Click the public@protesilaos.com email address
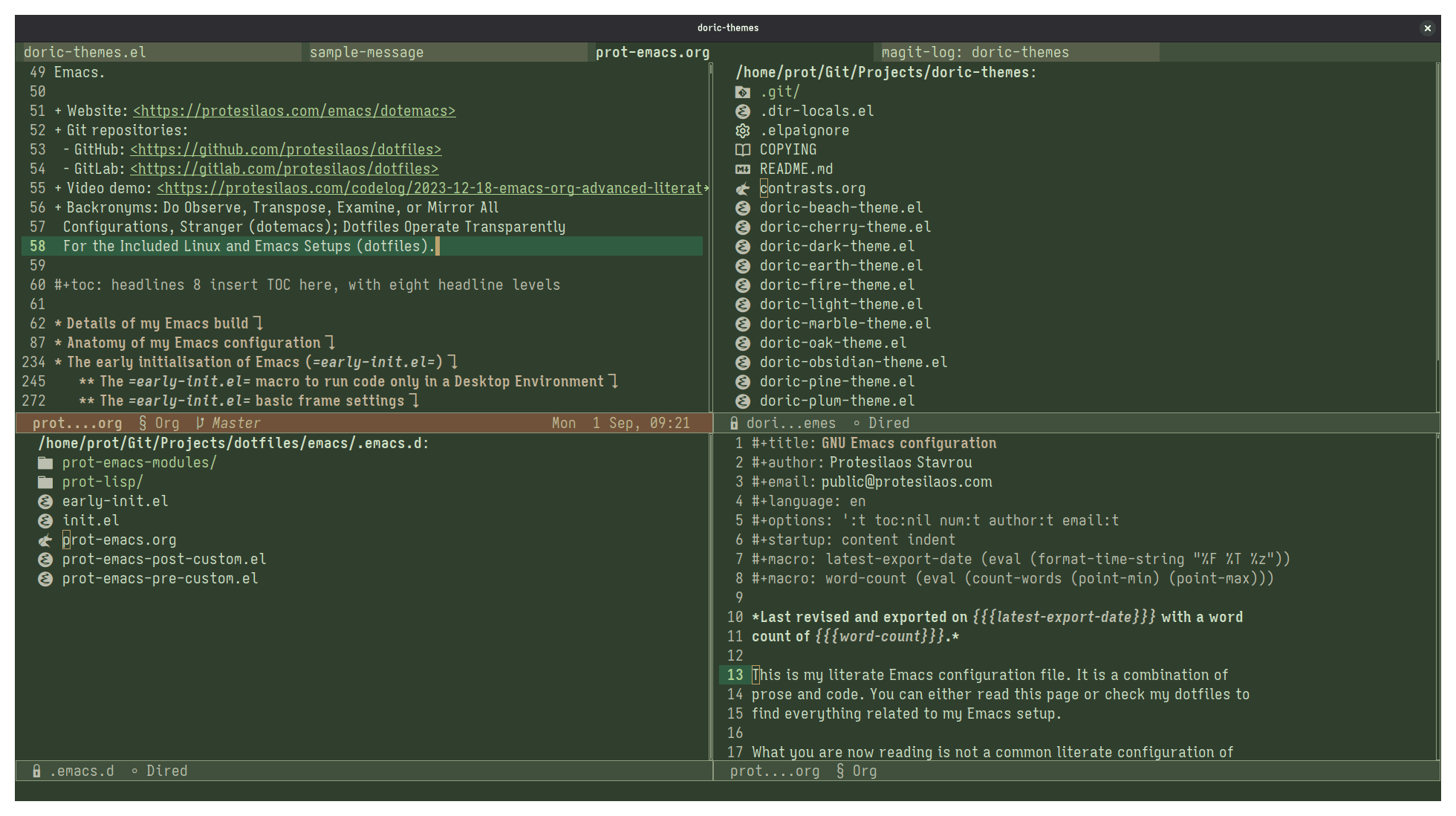The width and height of the screenshot is (1456, 816). [906, 482]
